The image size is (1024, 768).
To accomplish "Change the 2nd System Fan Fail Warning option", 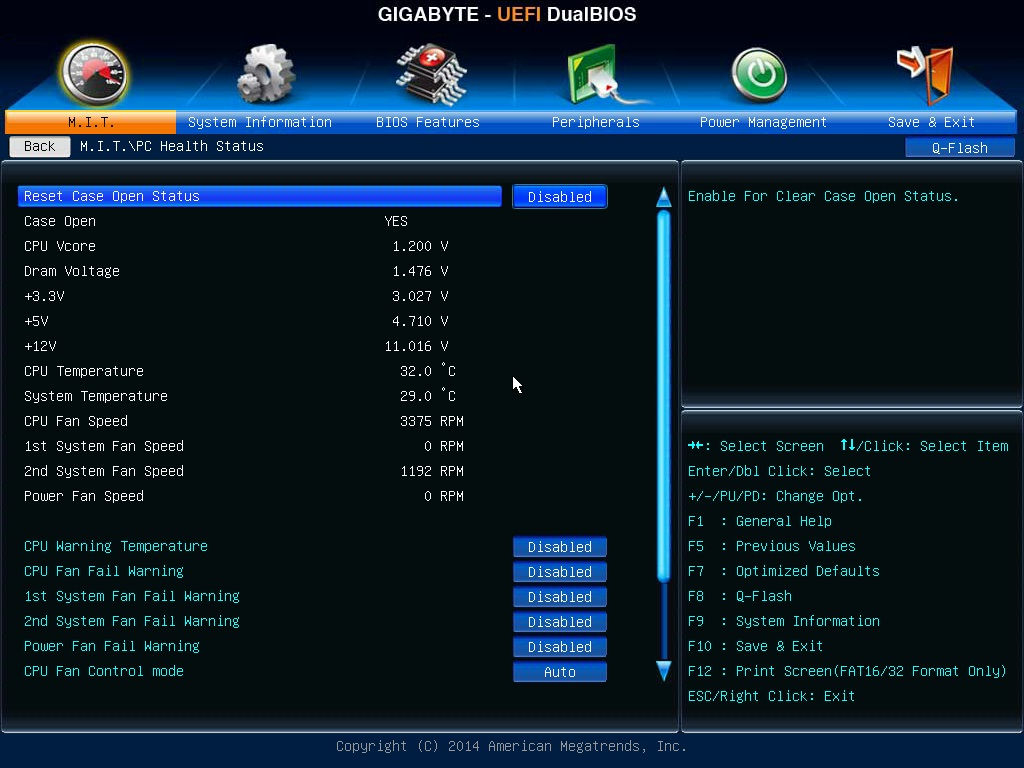I will pos(560,622).
